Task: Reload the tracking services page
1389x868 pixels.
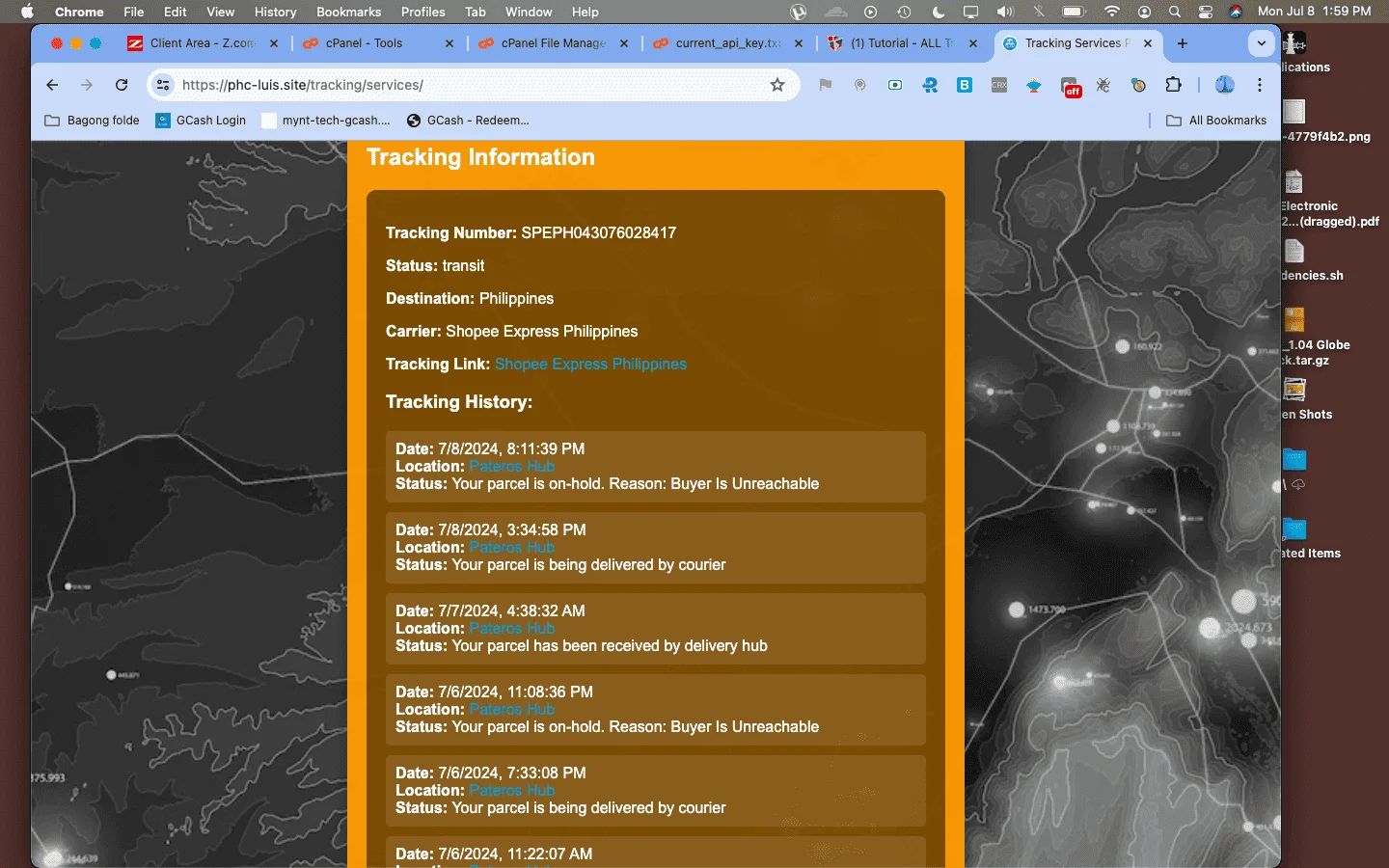Action: coord(122,85)
